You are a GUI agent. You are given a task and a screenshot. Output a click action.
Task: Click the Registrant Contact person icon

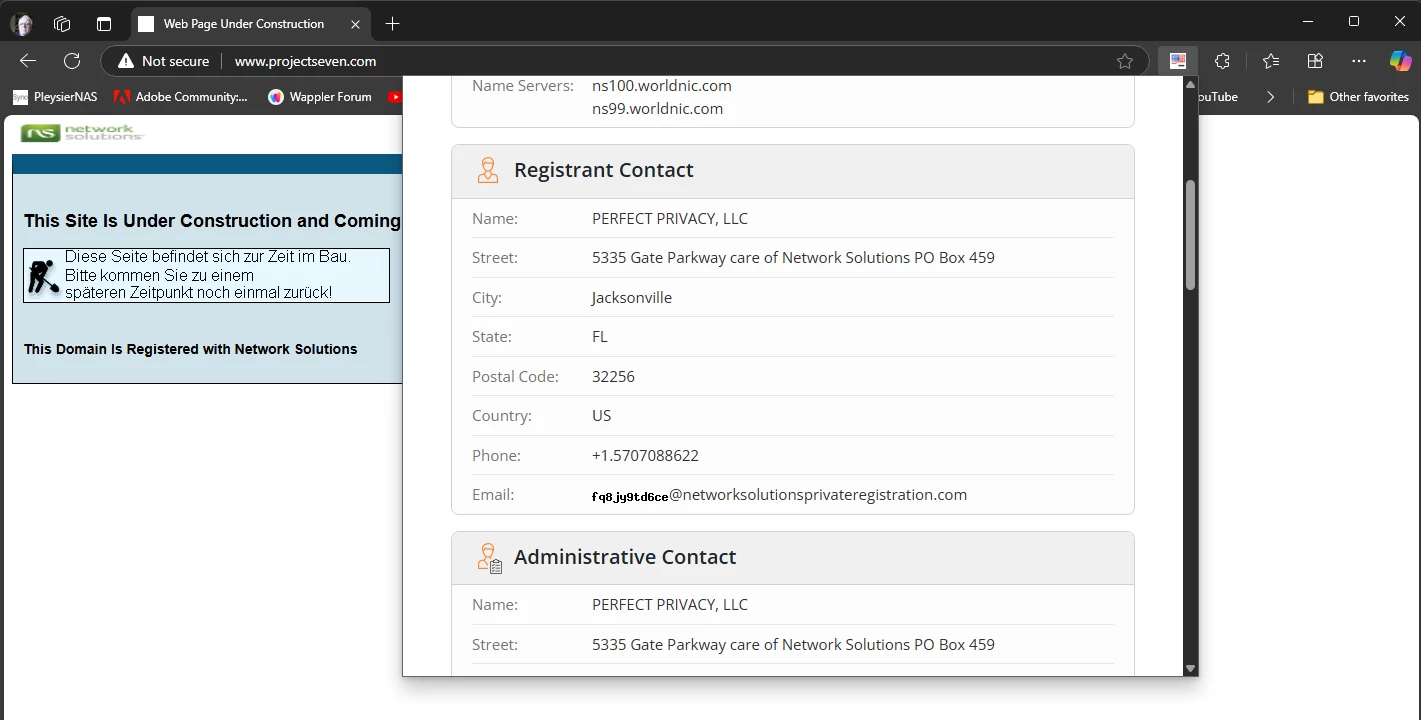click(x=488, y=170)
